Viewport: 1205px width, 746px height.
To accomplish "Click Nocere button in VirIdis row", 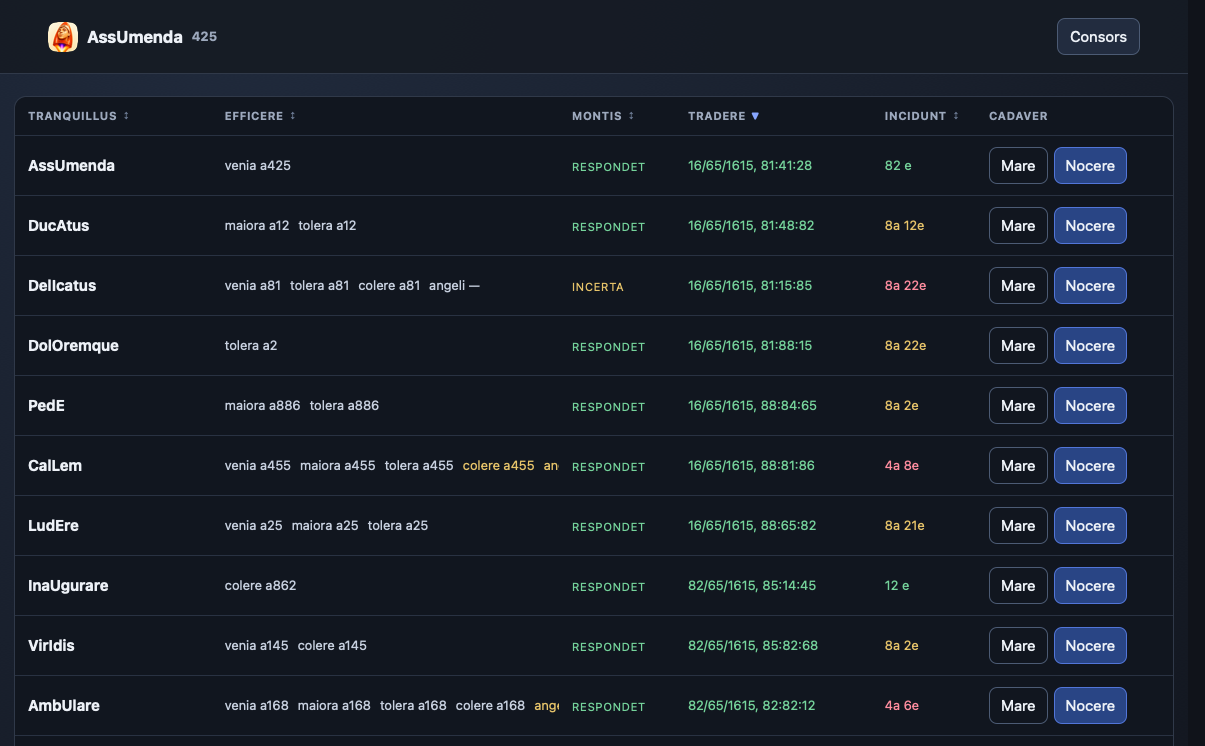I will tap(1090, 646).
